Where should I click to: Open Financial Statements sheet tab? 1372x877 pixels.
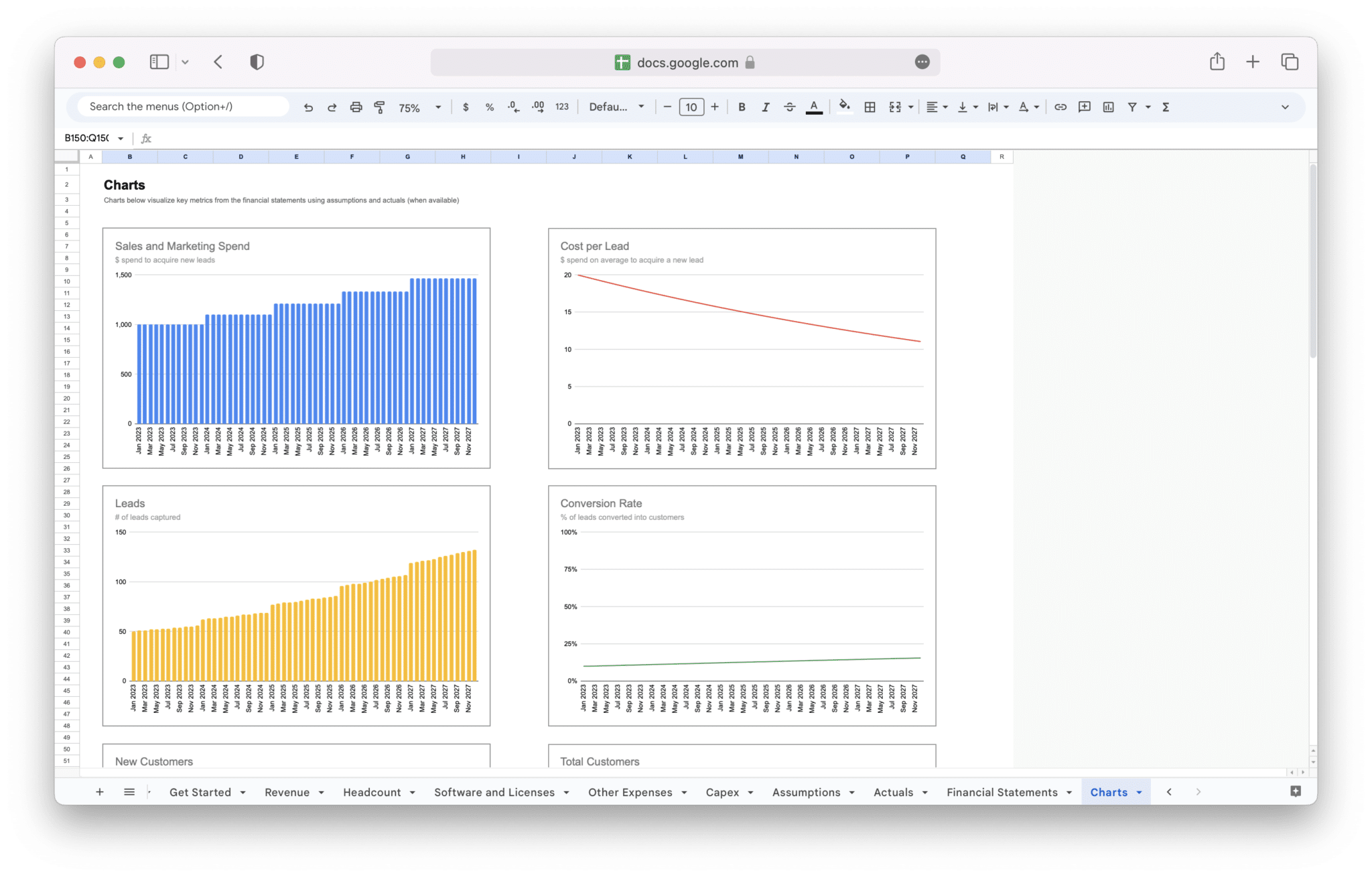[x=1002, y=792]
